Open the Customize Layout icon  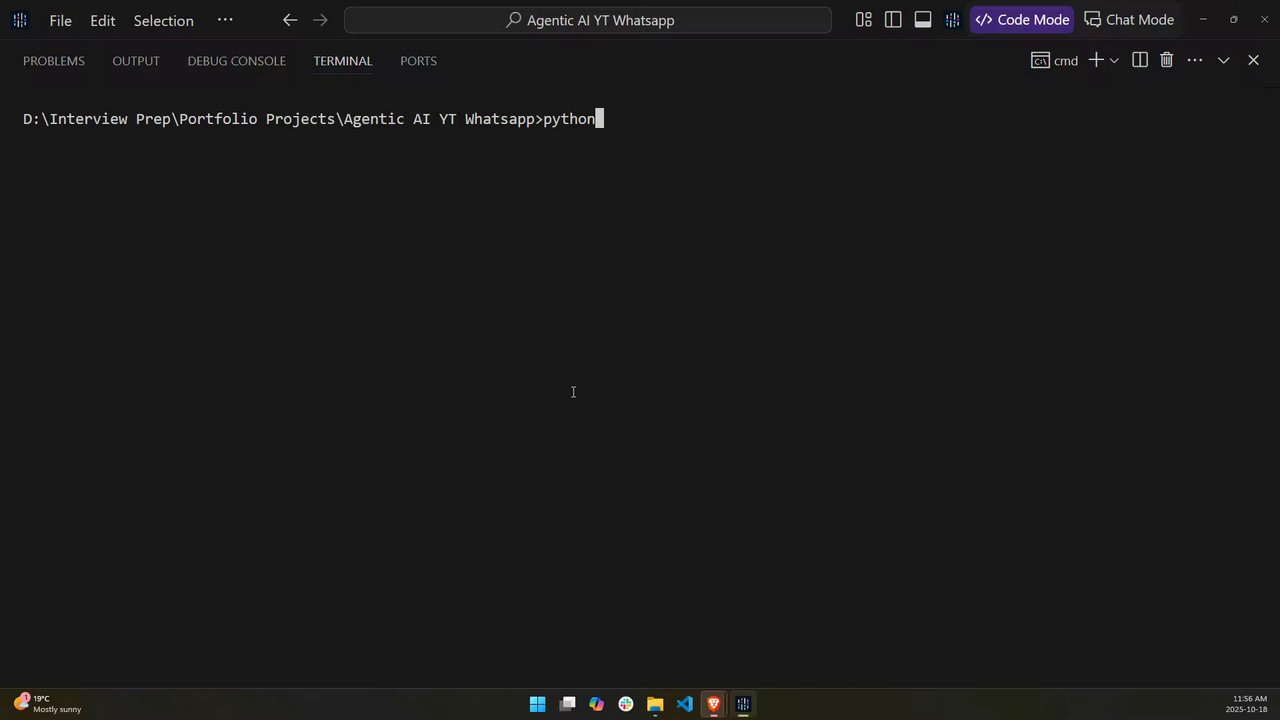[864, 20]
